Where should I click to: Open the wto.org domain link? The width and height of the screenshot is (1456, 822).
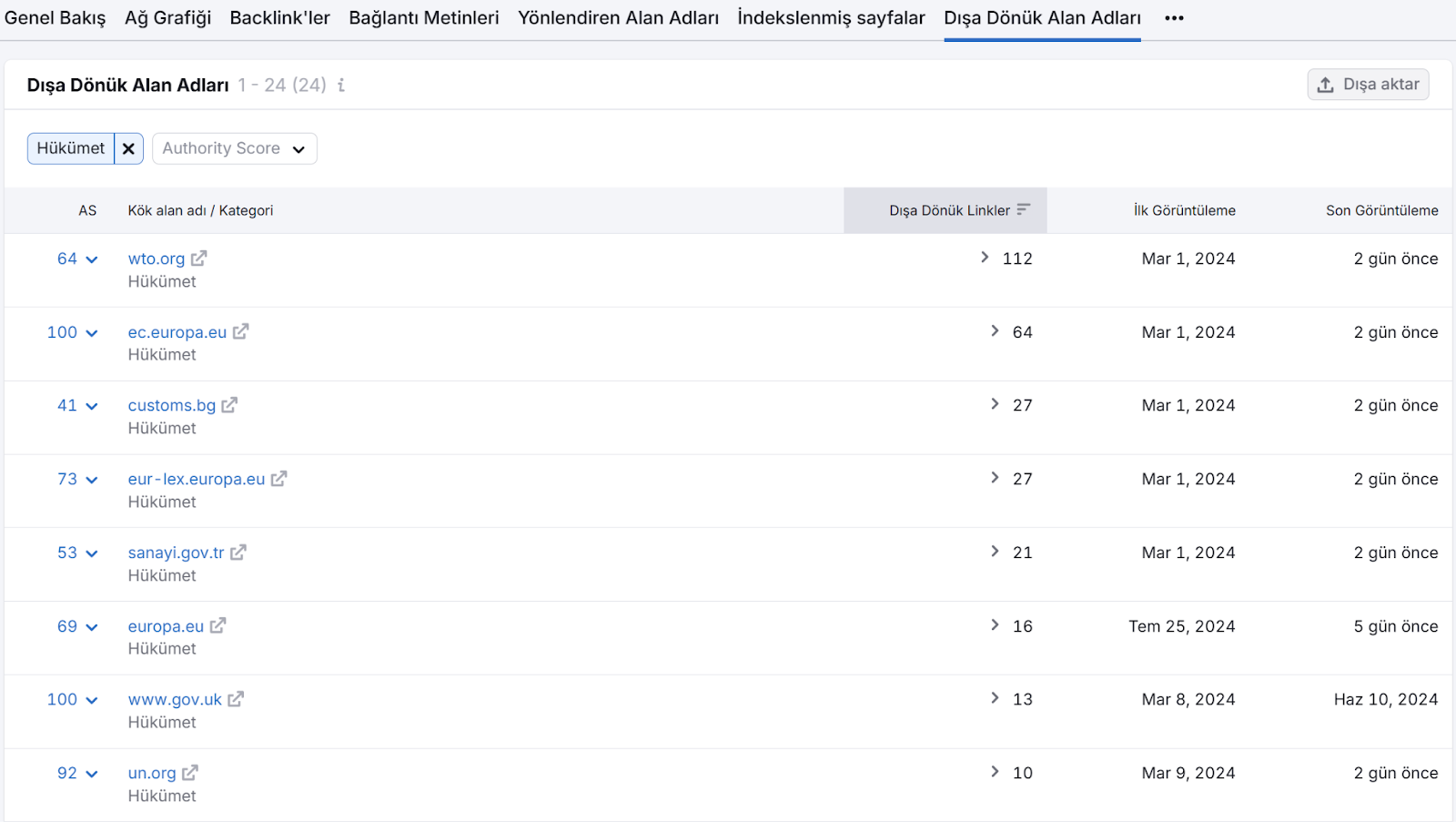(x=157, y=259)
